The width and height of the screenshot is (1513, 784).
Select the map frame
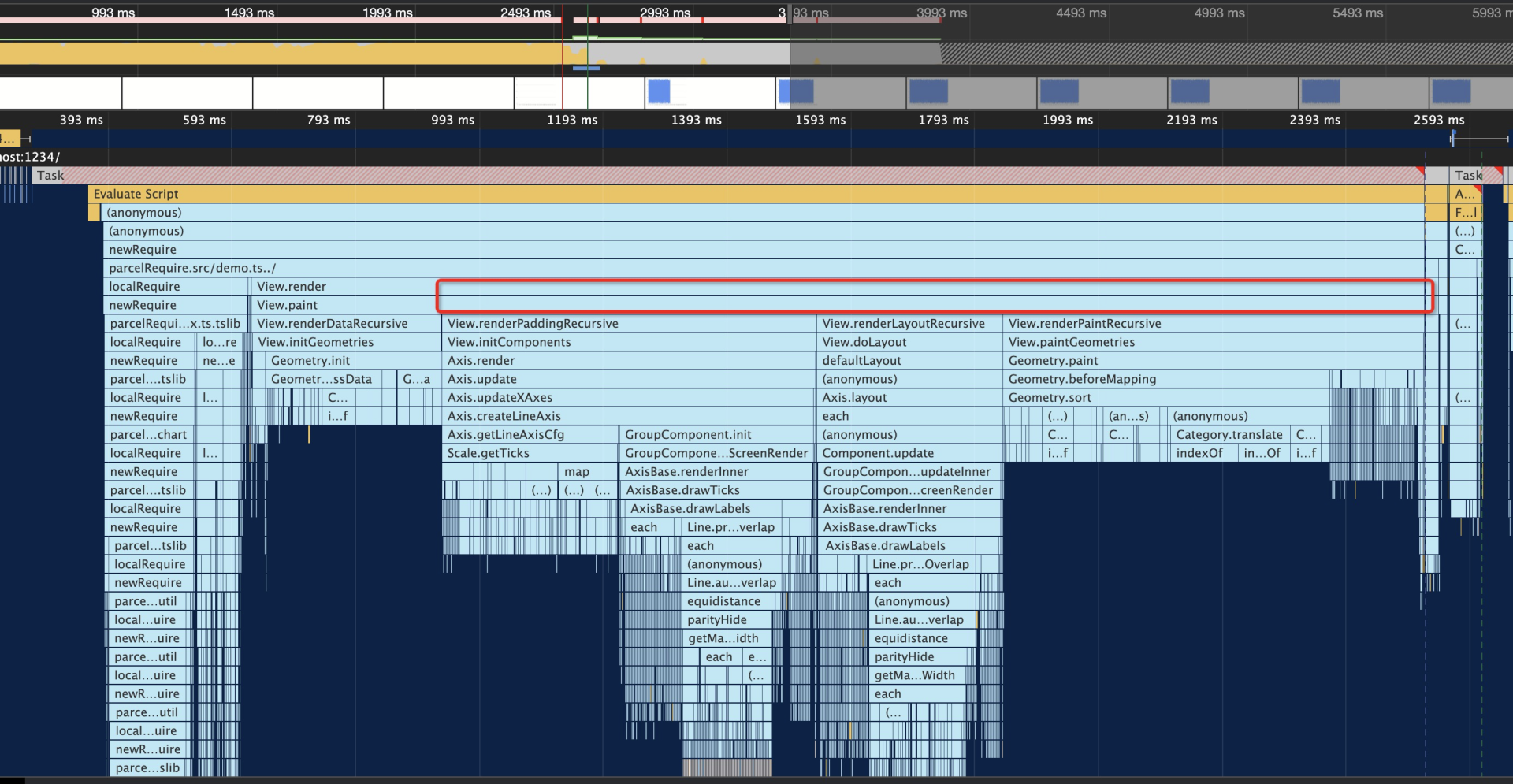click(588, 472)
